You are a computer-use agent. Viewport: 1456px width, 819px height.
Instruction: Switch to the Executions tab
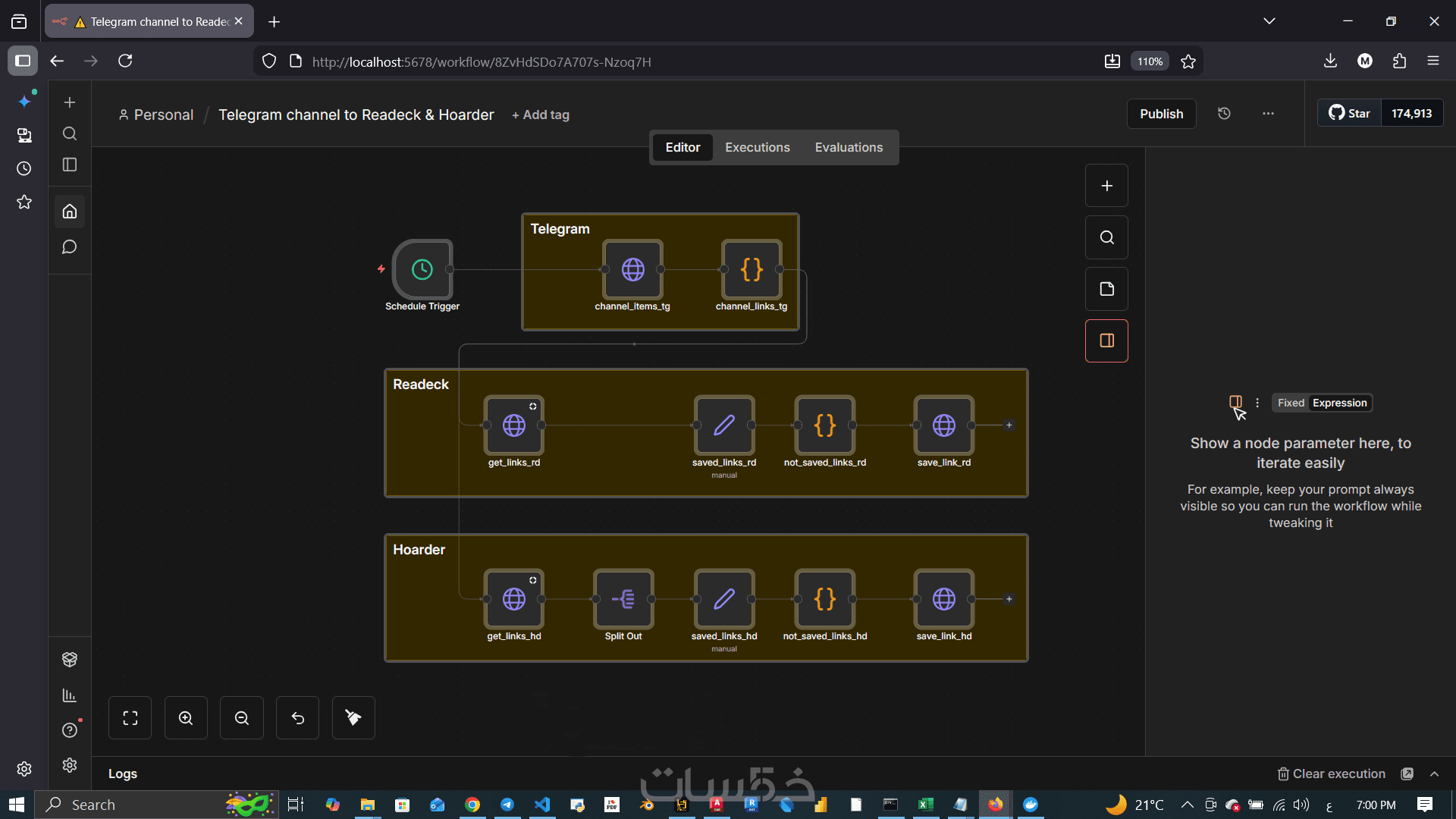(x=757, y=147)
